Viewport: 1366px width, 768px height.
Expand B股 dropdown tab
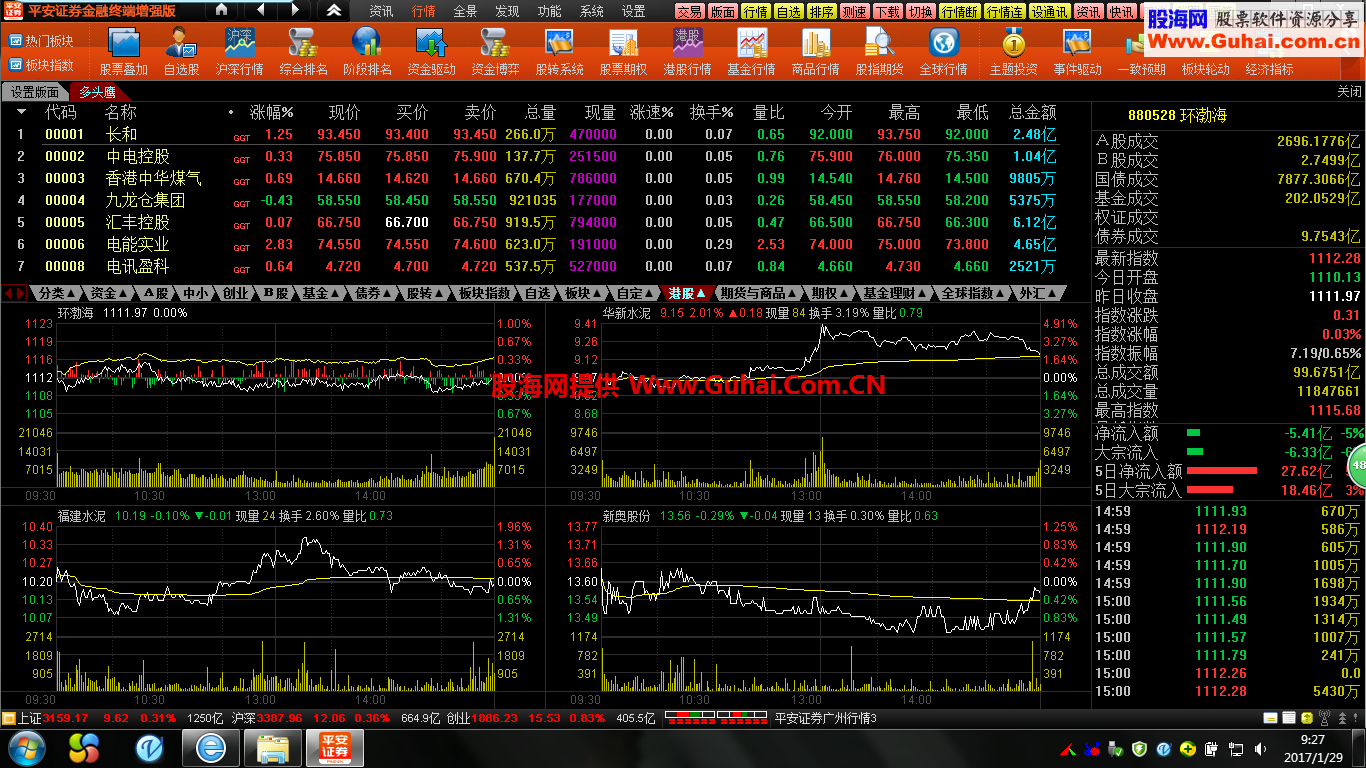[277, 293]
